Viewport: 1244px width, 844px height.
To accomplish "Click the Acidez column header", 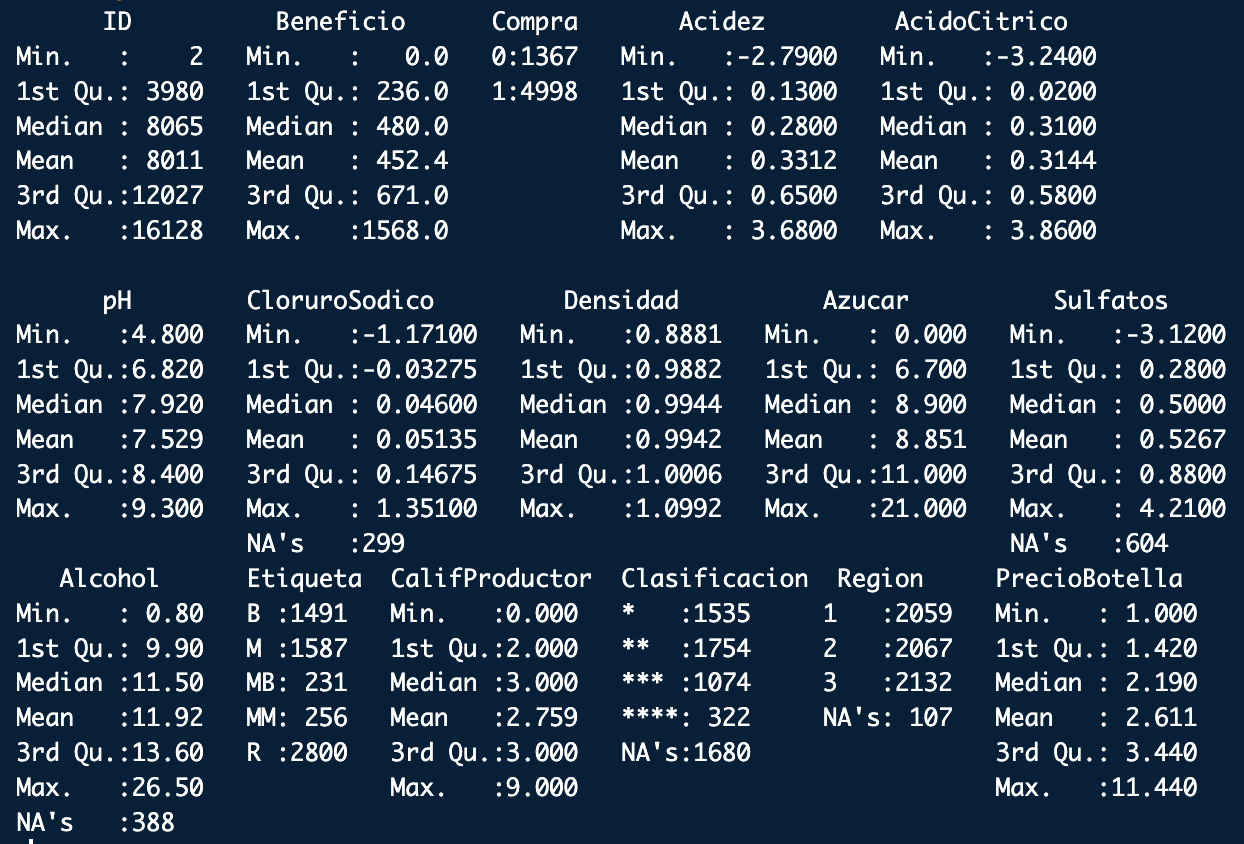I will pyautogui.click(x=721, y=21).
